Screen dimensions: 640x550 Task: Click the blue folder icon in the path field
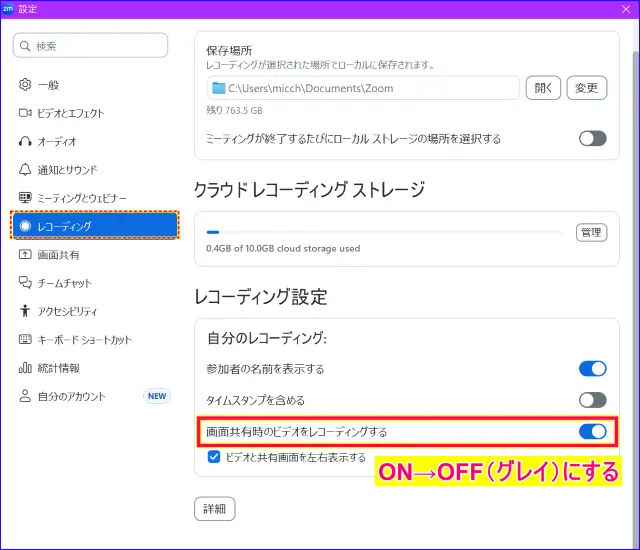[219, 88]
